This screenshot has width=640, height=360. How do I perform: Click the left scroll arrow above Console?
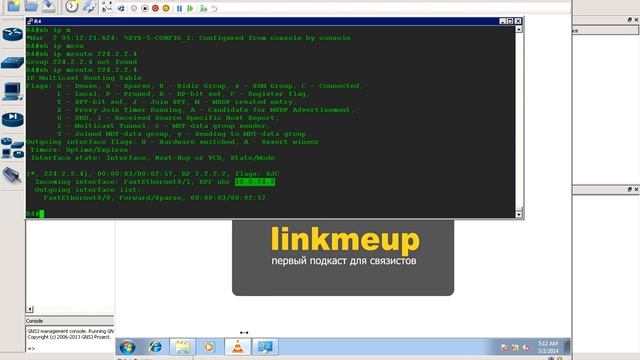pyautogui.click(x=30, y=309)
